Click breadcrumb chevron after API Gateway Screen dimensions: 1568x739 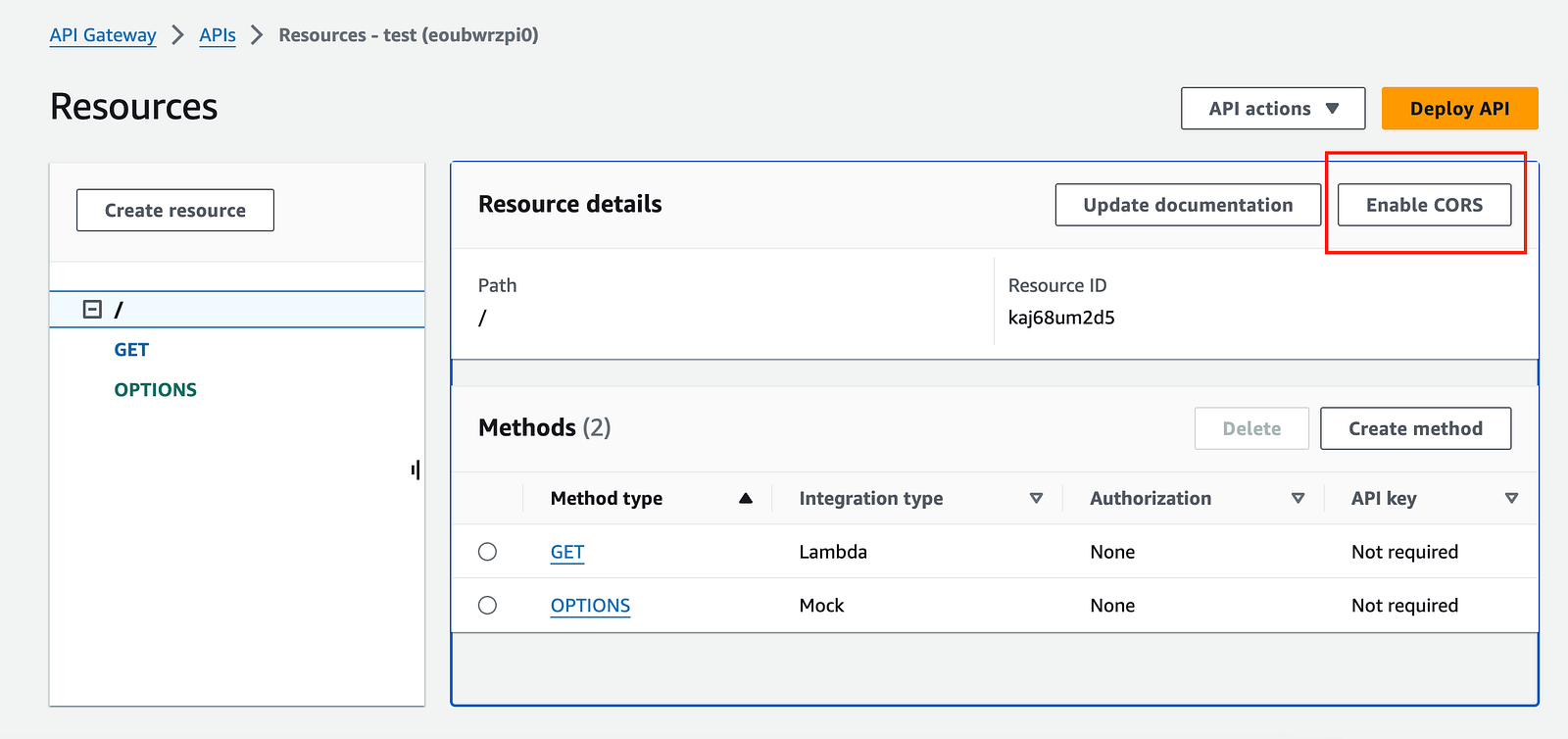click(x=177, y=35)
